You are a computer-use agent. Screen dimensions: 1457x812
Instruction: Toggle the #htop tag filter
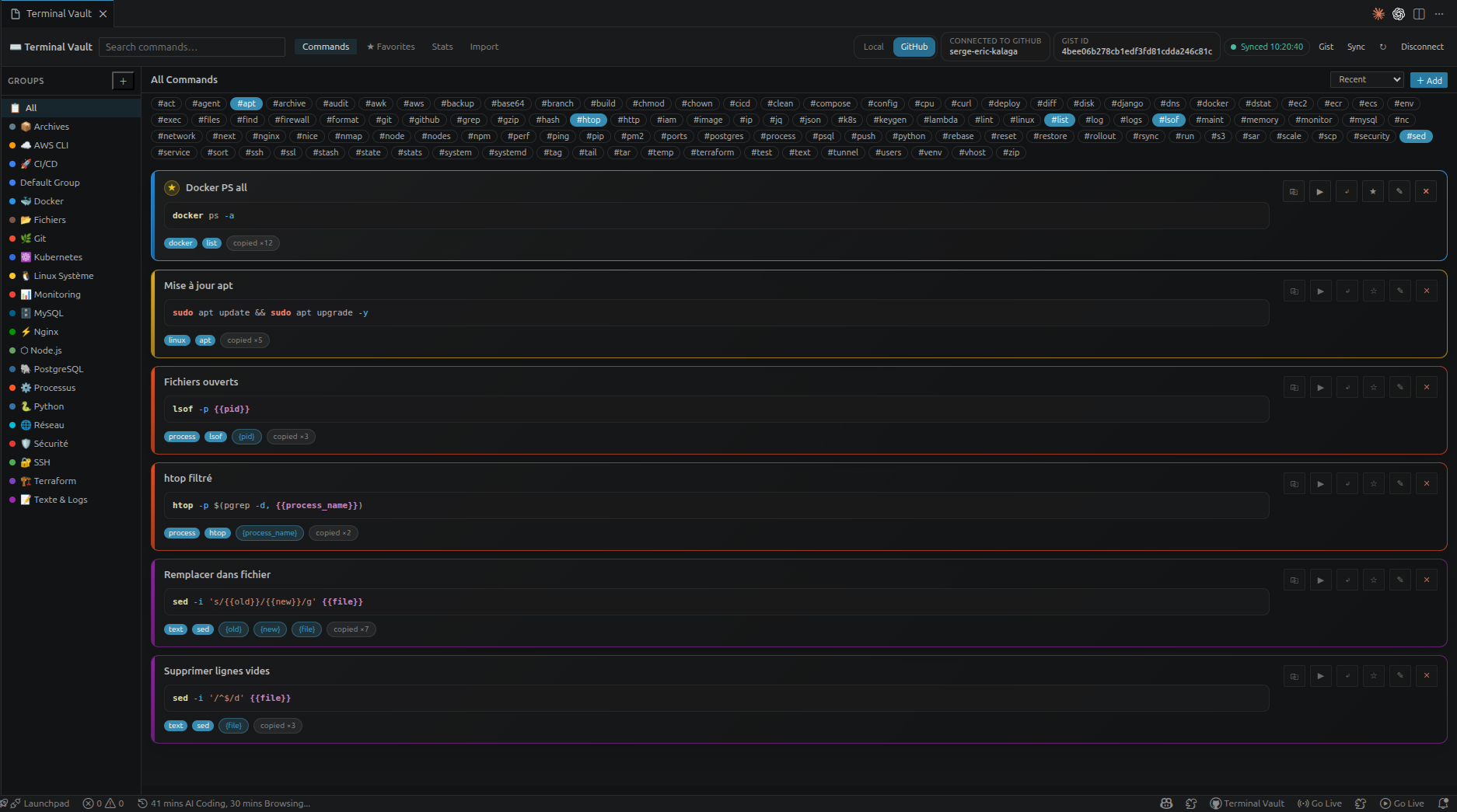click(589, 120)
